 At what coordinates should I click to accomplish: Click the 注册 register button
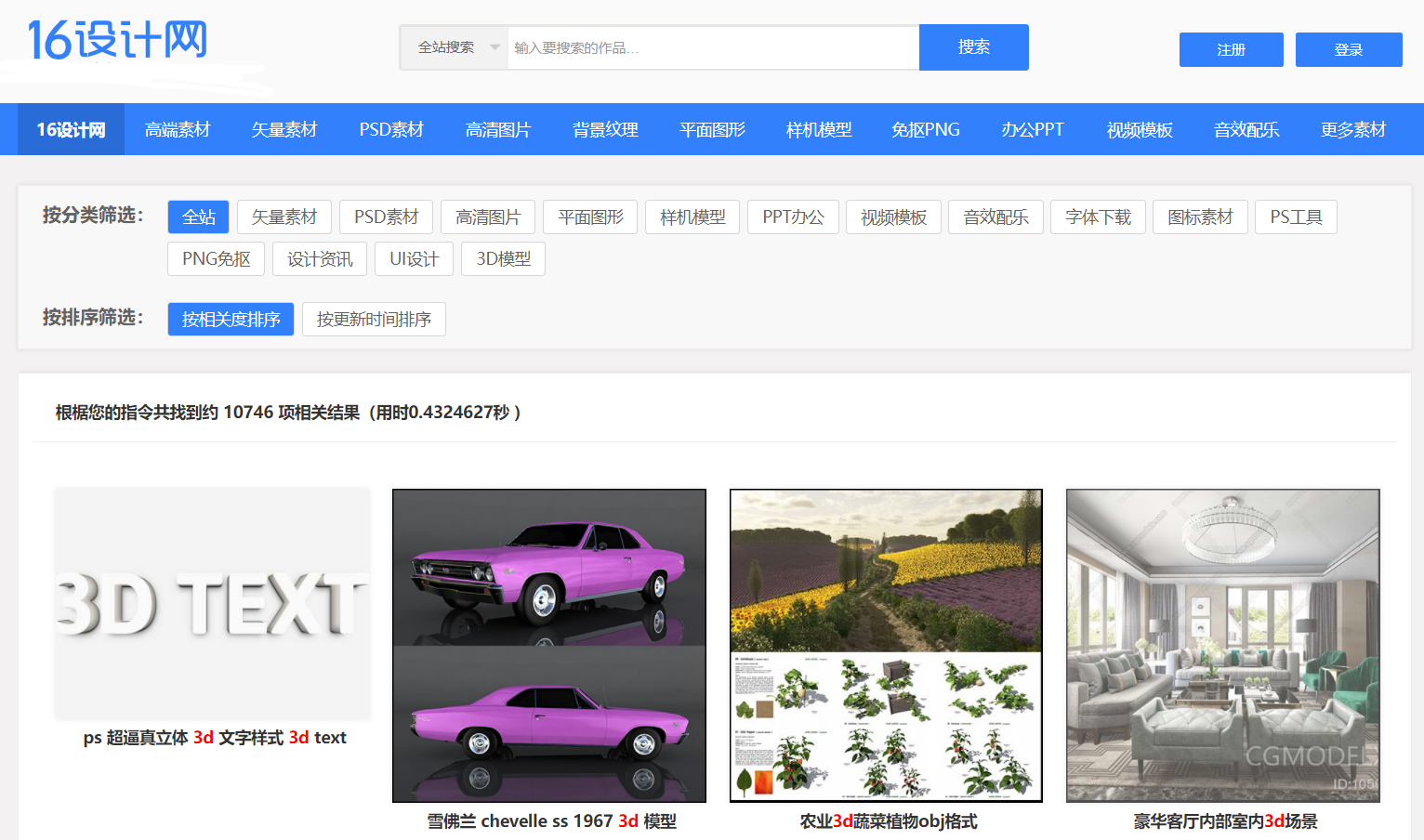point(1231,49)
